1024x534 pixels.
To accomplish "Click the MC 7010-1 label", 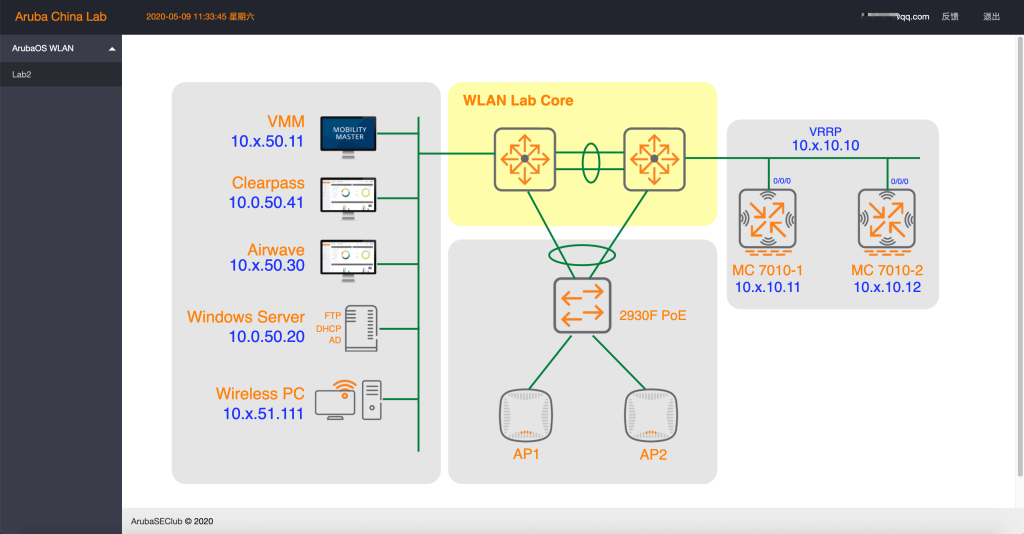I will 767,270.
